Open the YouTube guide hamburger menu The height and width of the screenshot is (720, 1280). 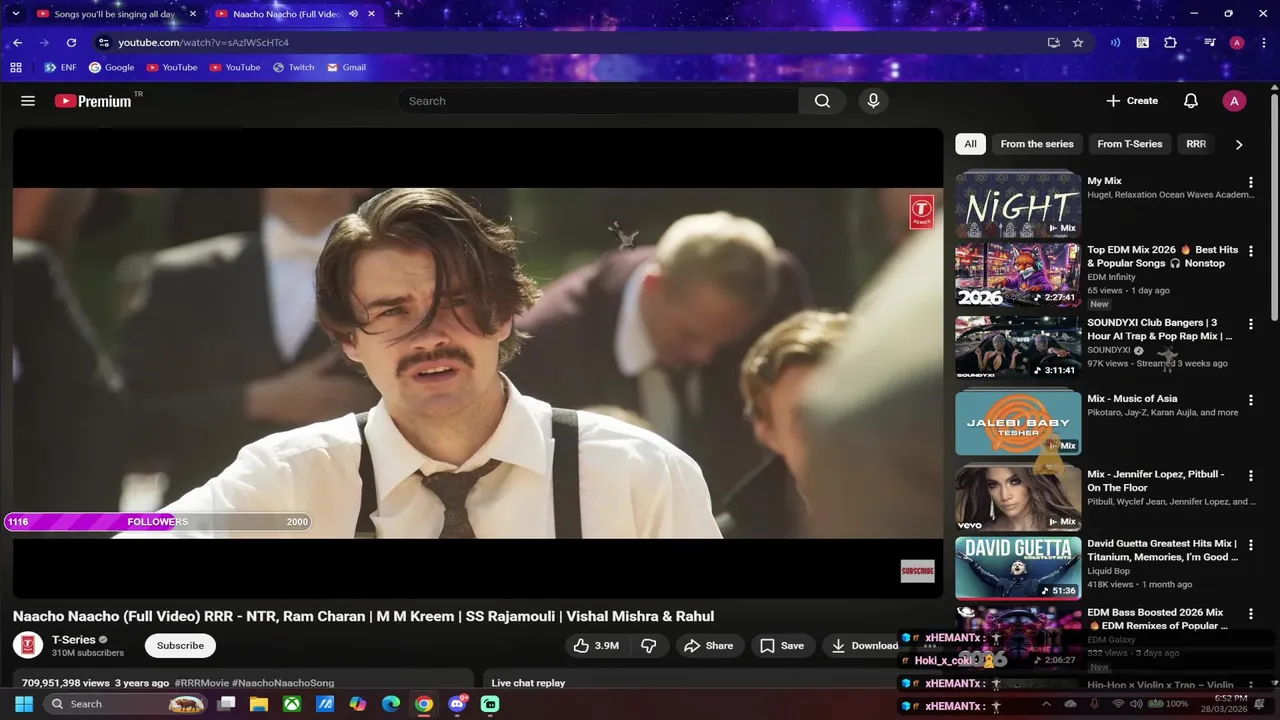point(28,101)
